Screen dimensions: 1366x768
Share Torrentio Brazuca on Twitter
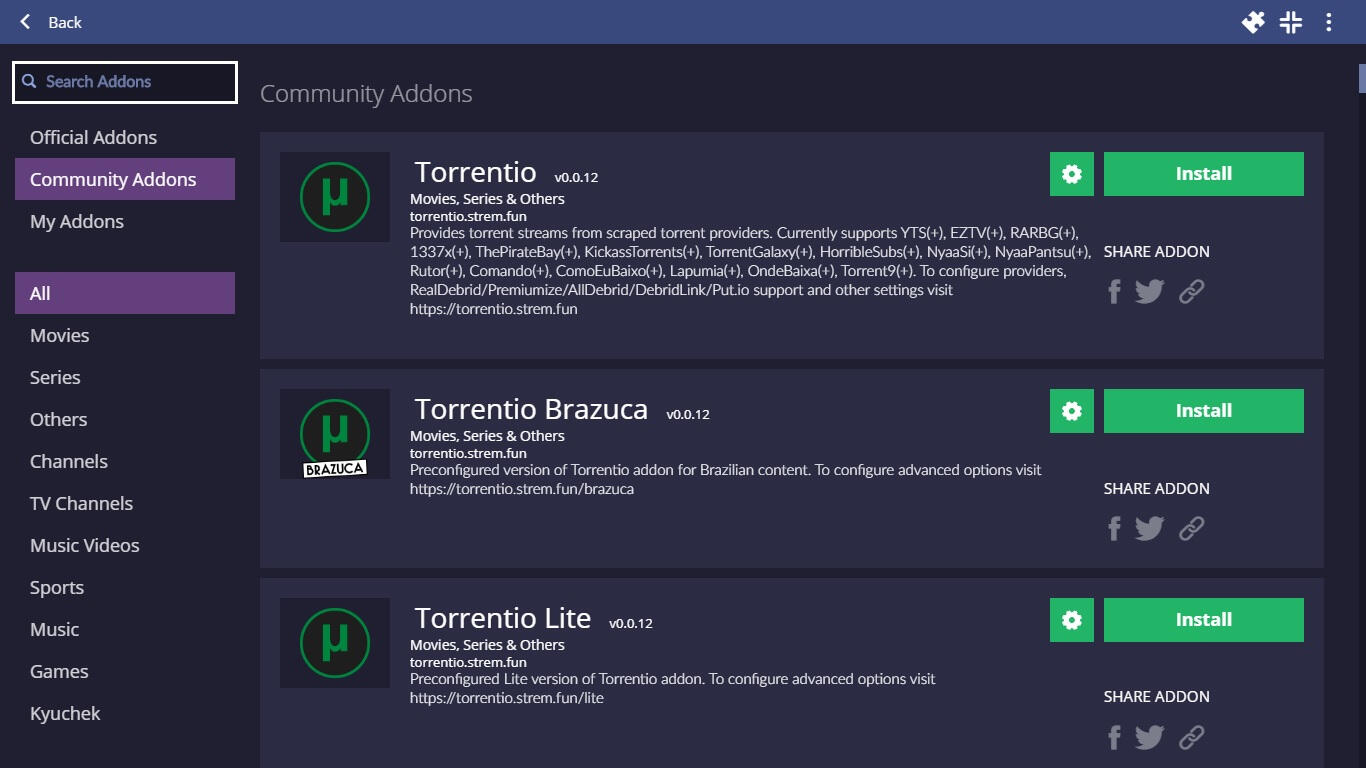point(1150,529)
